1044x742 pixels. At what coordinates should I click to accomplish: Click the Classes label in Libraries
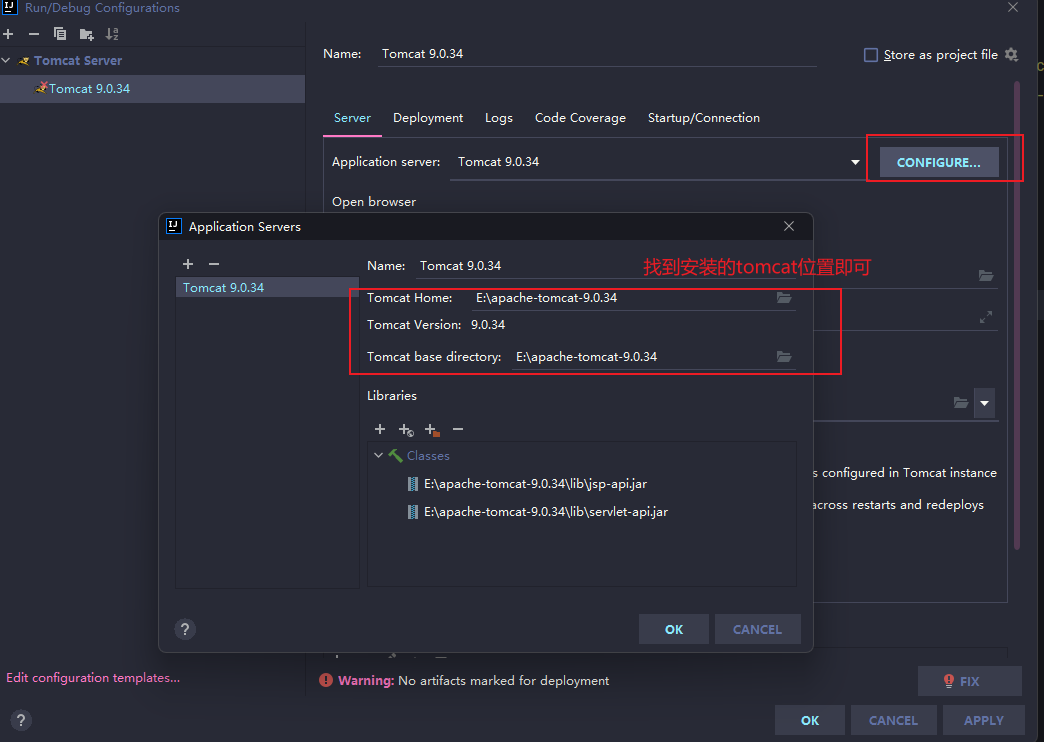click(x=428, y=456)
